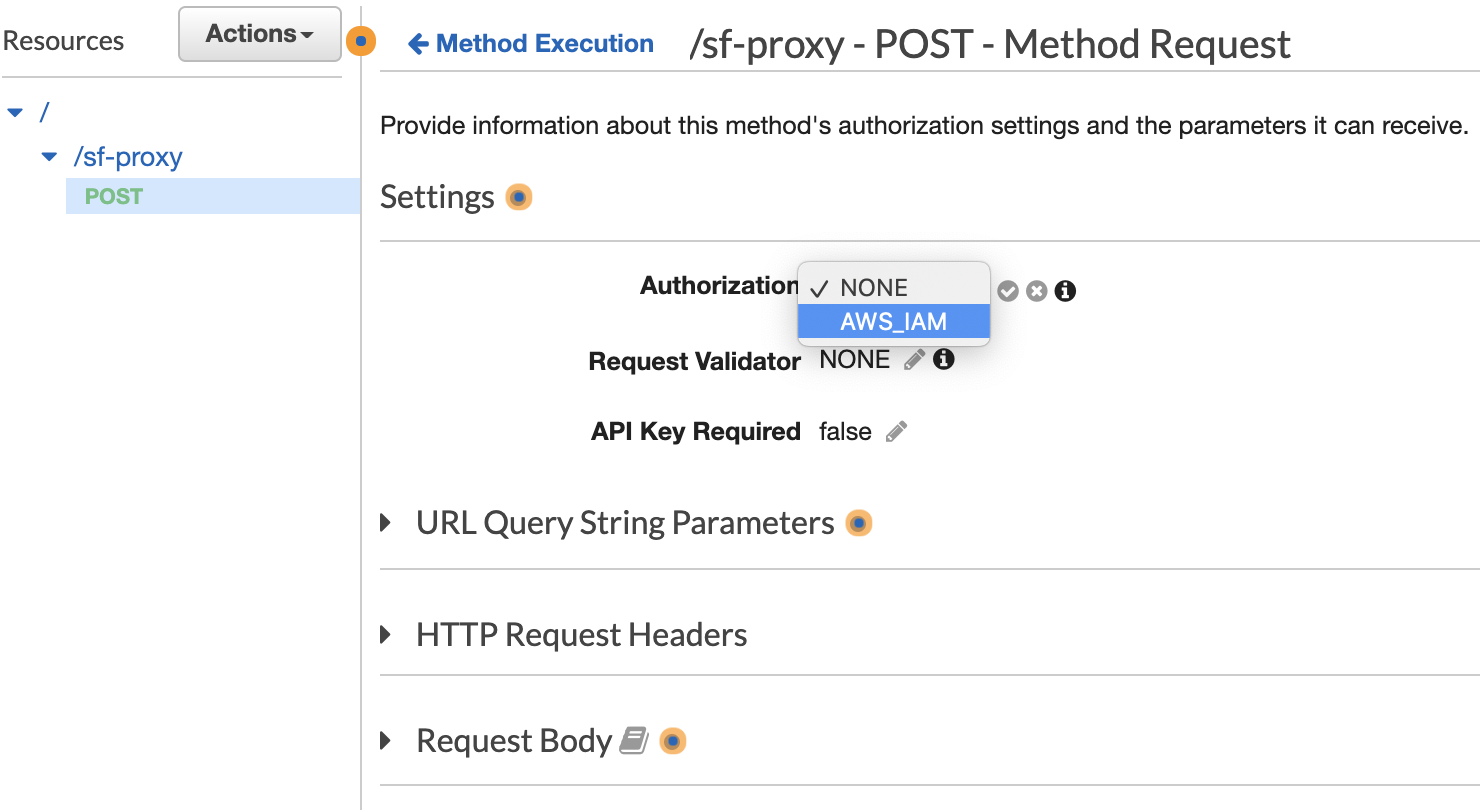Click hint dot beside URL Query String Parameters
This screenshot has width=1480, height=810.
[x=858, y=523]
